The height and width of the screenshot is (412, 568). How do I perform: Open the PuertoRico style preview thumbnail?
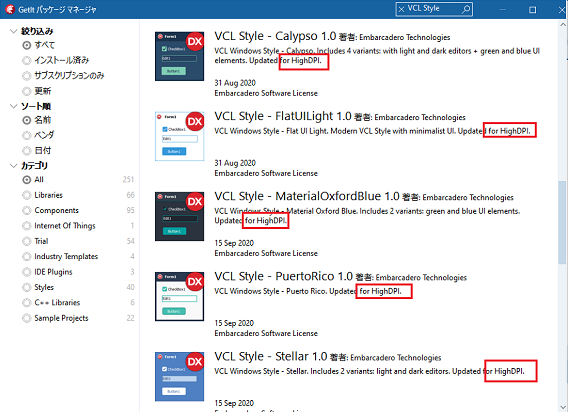[x=179, y=296]
